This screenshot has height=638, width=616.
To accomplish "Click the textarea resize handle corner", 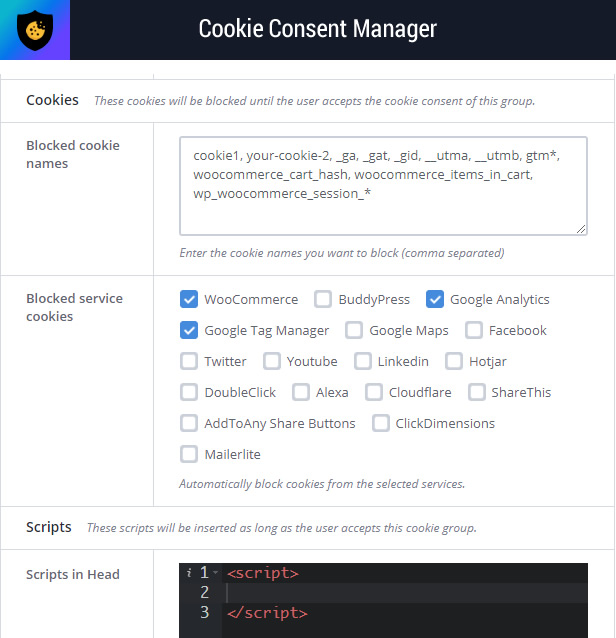I will pos(581,229).
